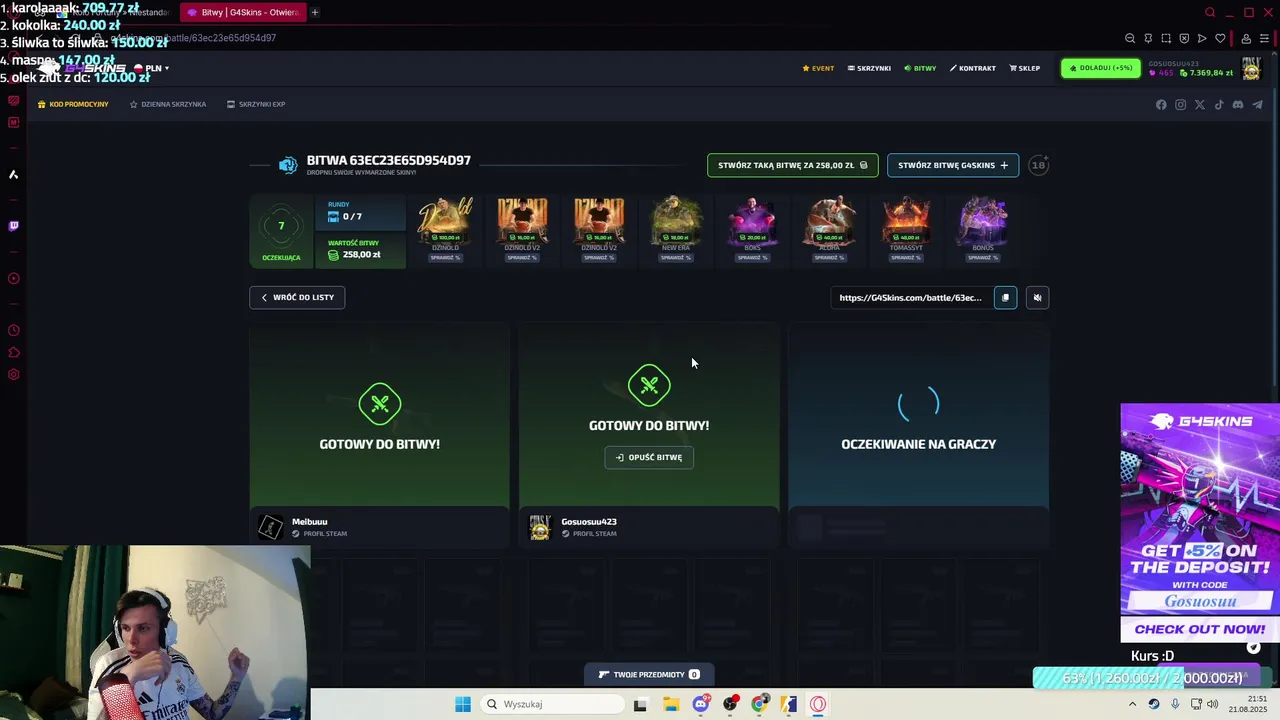Open settings gear in Opera sidebar
This screenshot has height=720, width=1280.
point(13,375)
